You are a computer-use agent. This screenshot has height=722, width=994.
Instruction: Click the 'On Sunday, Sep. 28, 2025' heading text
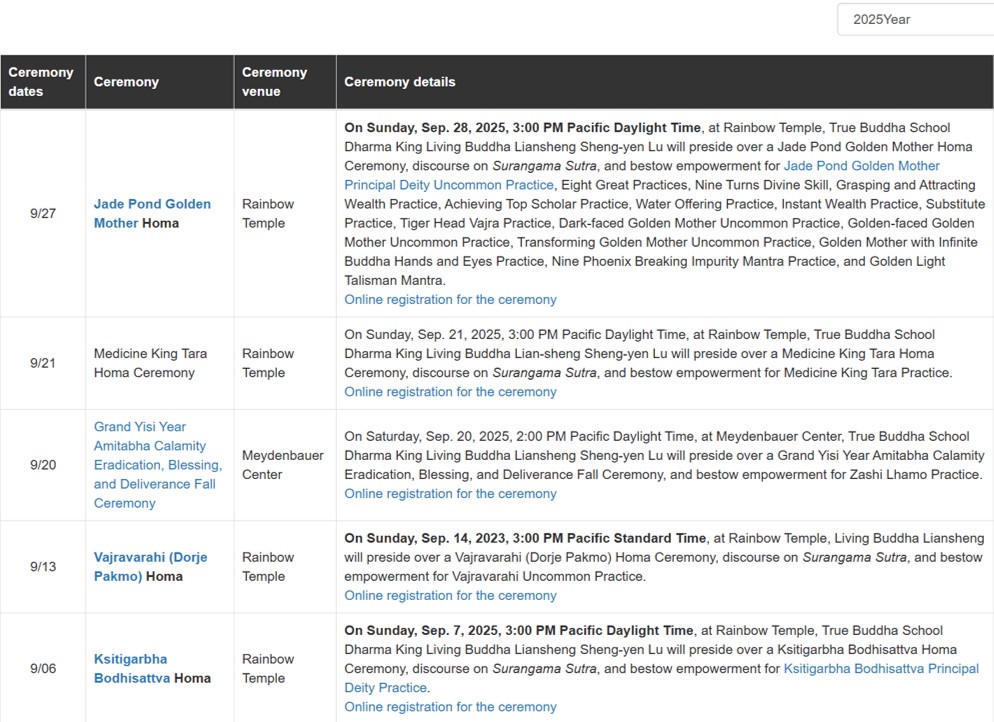(x=522, y=127)
